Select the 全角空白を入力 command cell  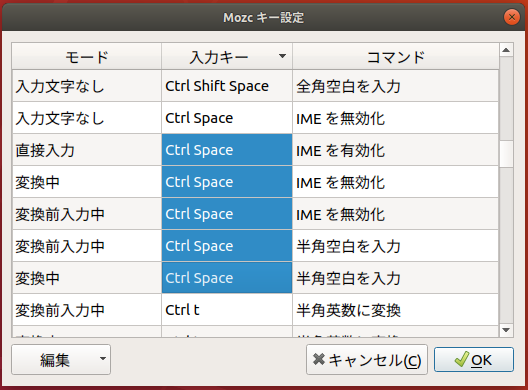pyautogui.click(x=396, y=86)
